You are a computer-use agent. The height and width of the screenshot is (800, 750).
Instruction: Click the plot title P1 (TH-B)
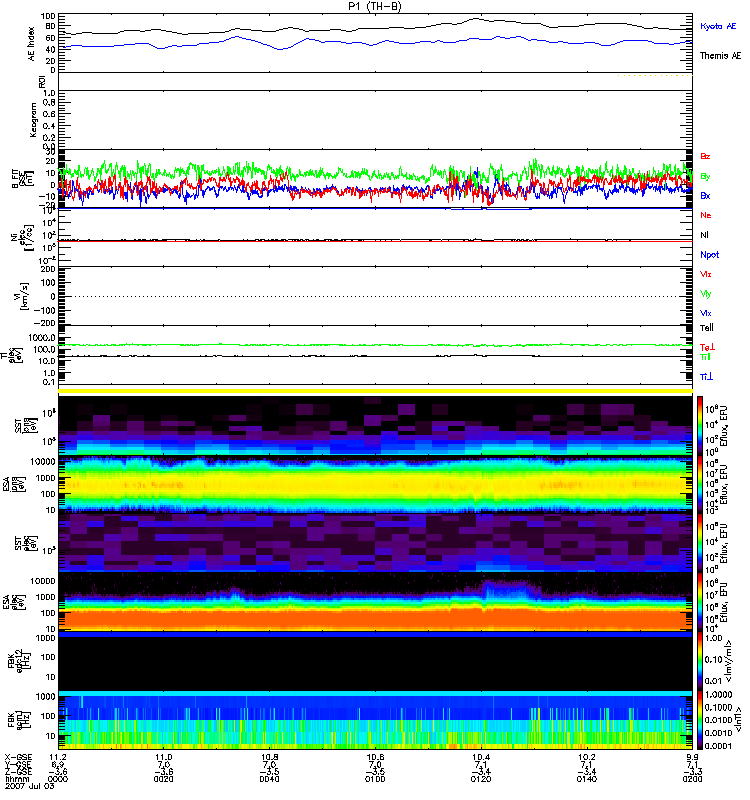tap(374, 6)
